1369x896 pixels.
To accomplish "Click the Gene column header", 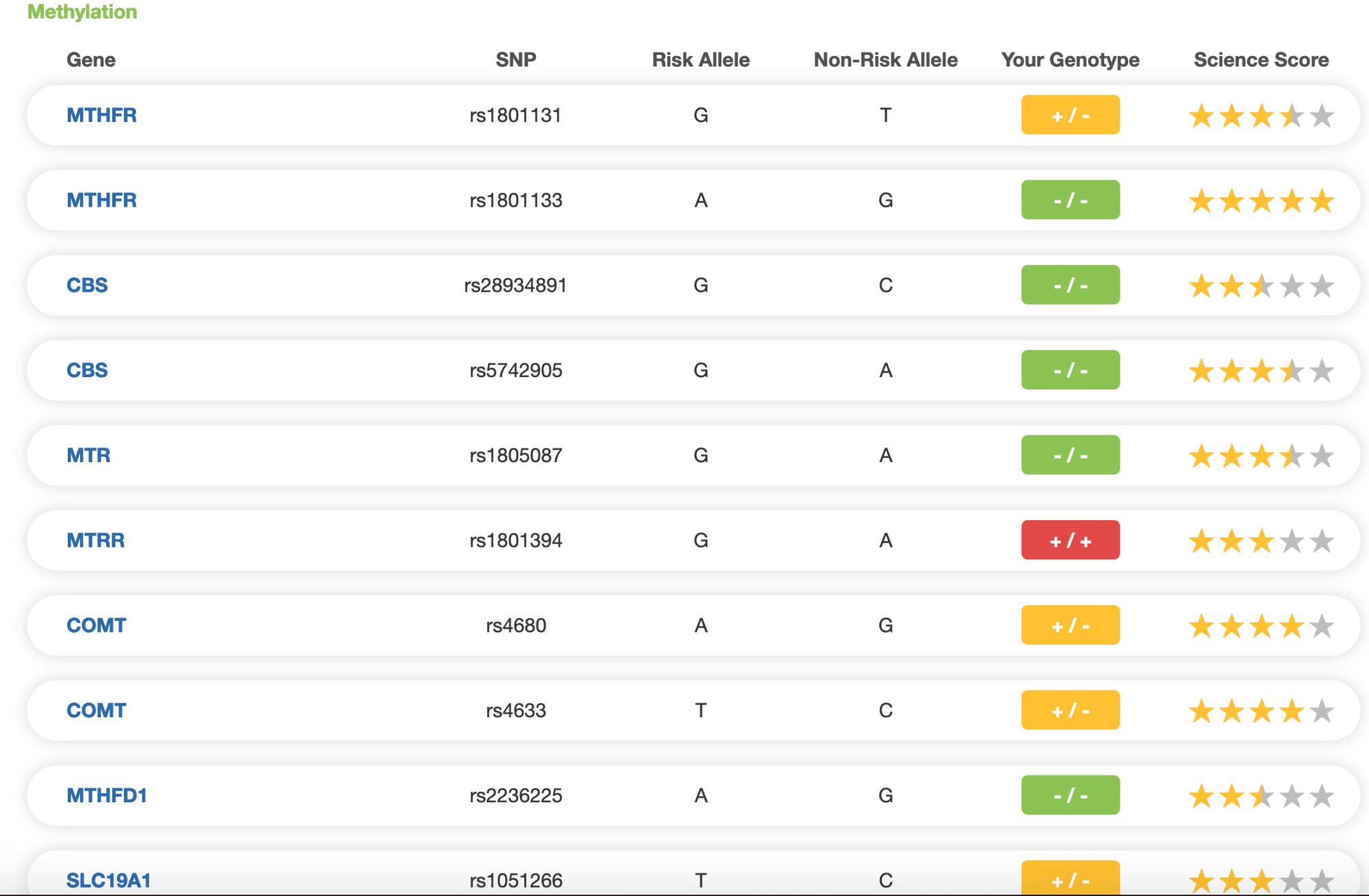I will tap(91, 60).
